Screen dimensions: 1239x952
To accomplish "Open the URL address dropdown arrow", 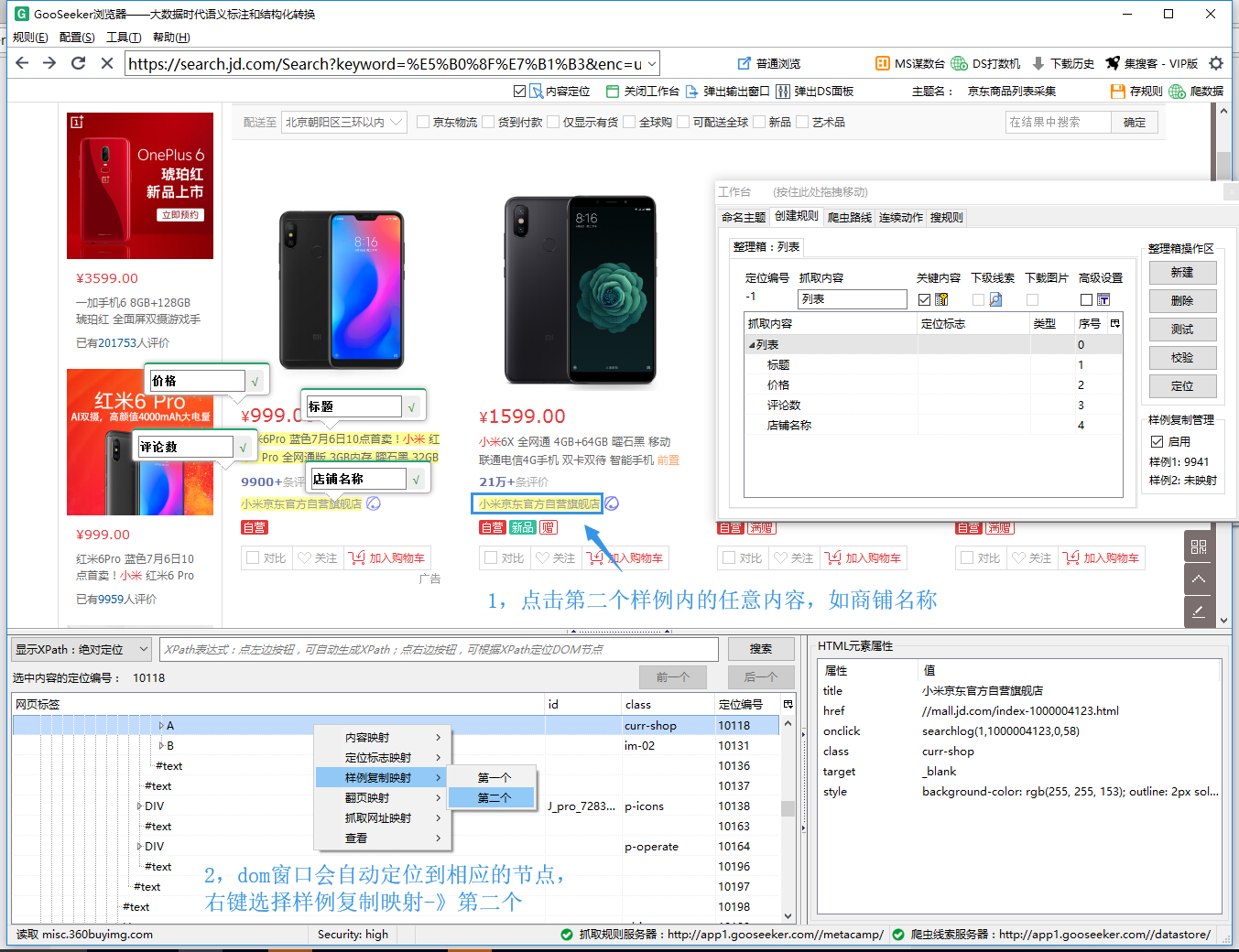I will pyautogui.click(x=652, y=64).
